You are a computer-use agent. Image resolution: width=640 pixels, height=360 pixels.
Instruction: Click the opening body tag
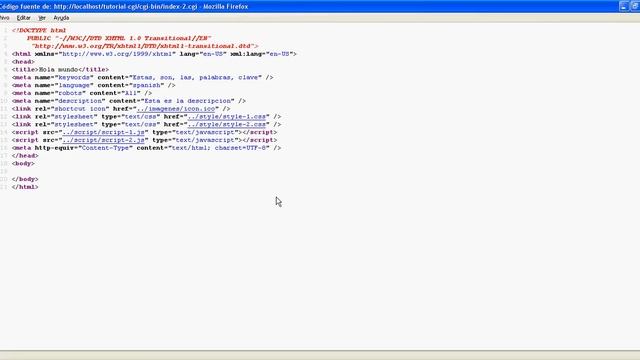tap(23, 163)
